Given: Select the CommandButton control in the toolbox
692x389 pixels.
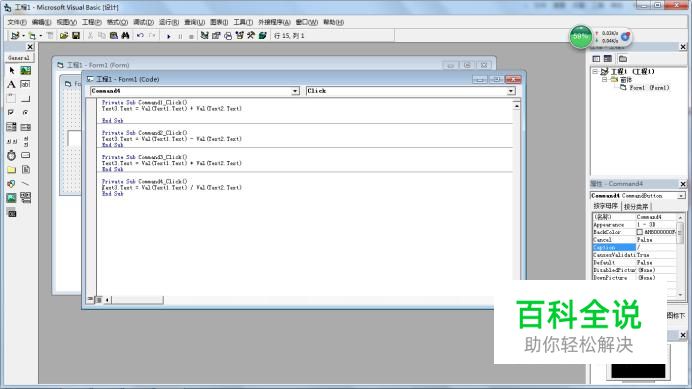Looking at the screenshot, I should (26, 98).
